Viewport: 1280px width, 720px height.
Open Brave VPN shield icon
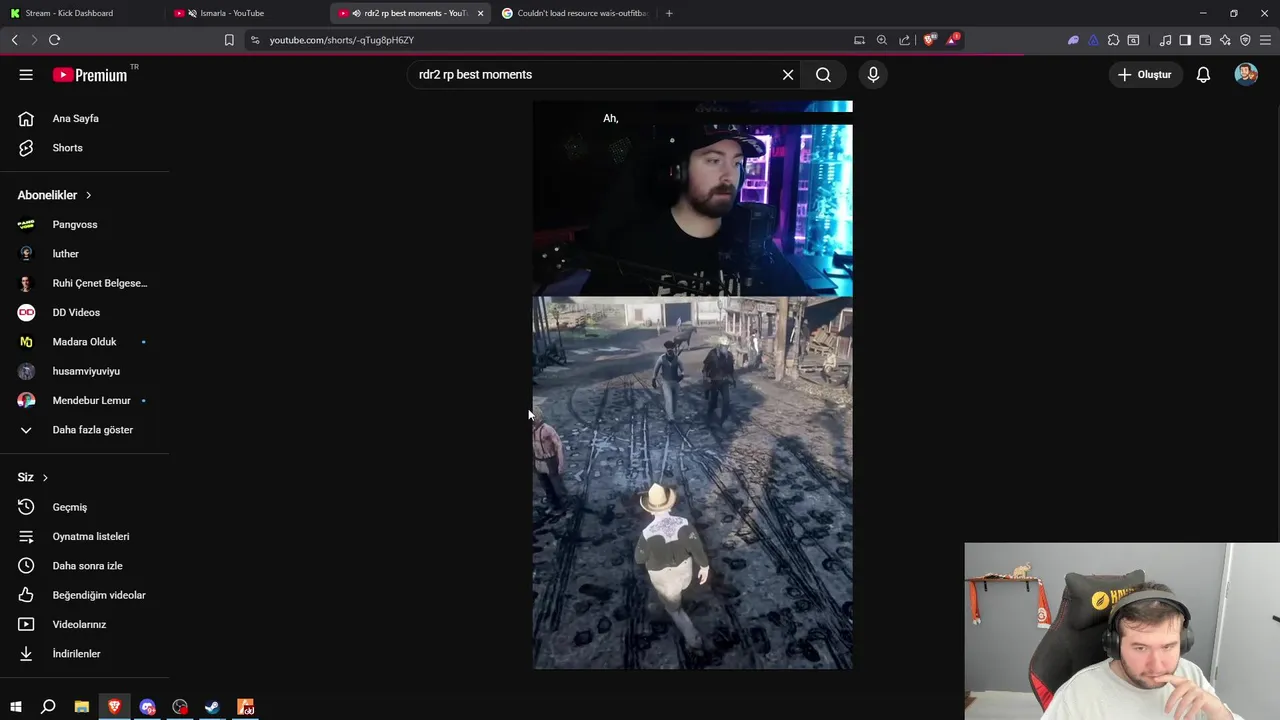point(1245,40)
